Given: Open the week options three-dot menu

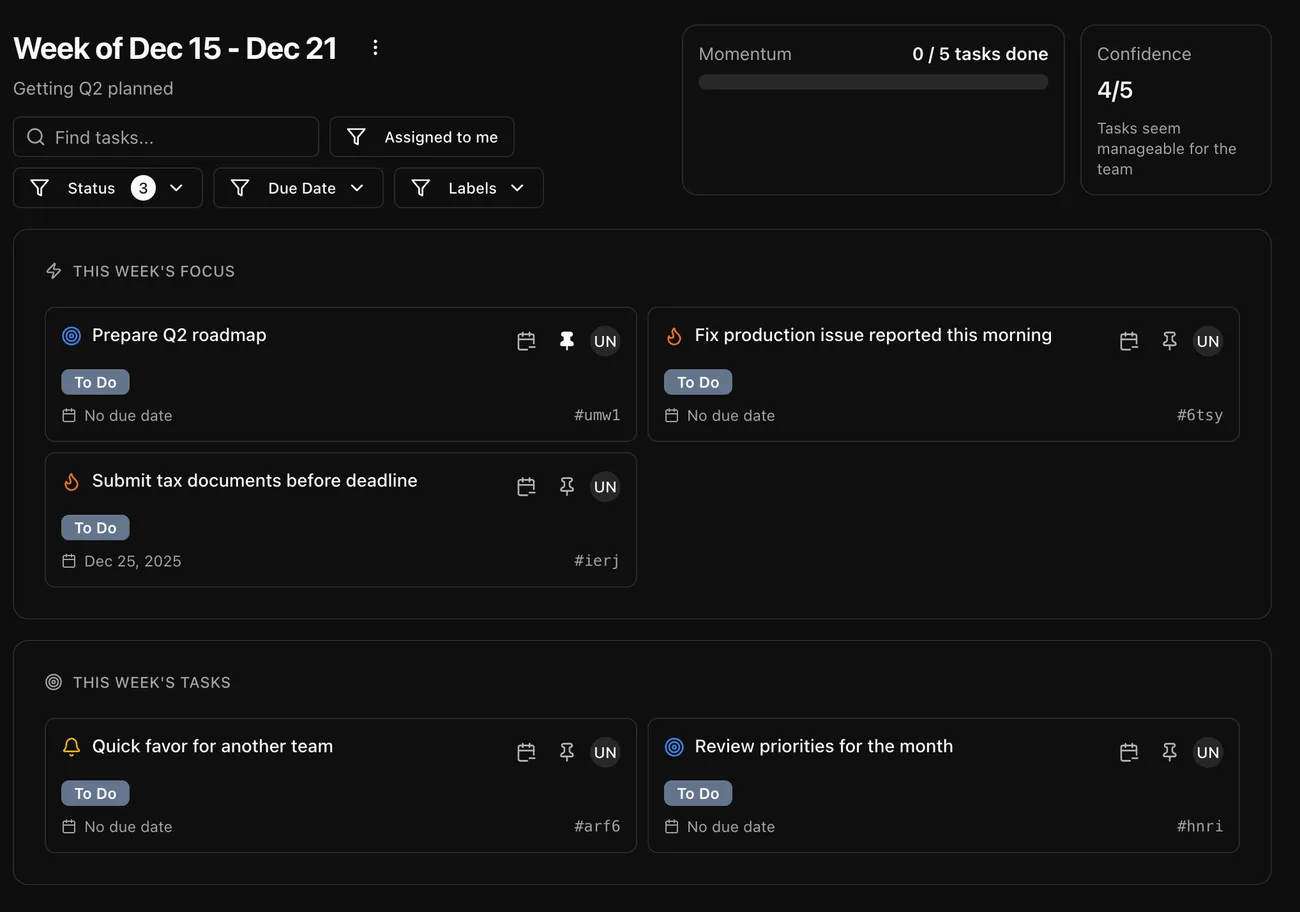Looking at the screenshot, I should coord(375,48).
